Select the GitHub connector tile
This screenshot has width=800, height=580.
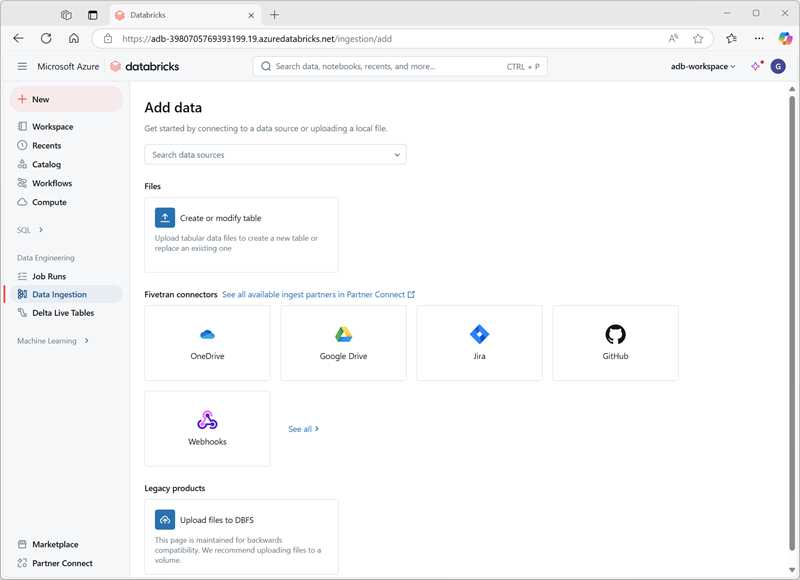[x=615, y=343]
